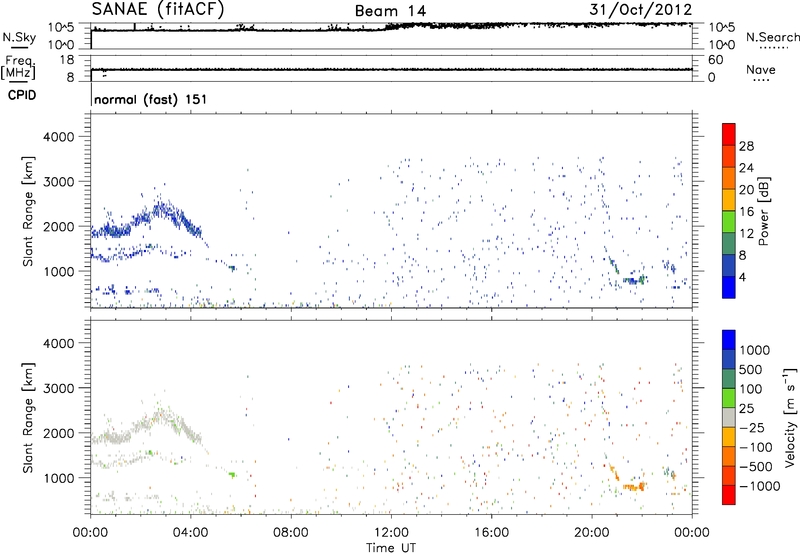The width and height of the screenshot is (800, 554).
Task: Click the -1000 label on Velocity color bar
Action: tap(759, 486)
